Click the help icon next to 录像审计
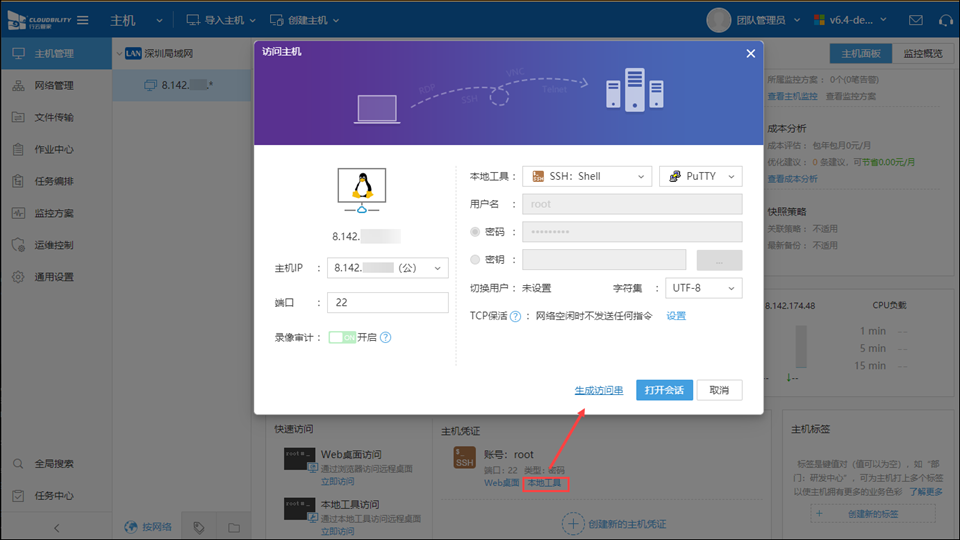 coord(385,338)
